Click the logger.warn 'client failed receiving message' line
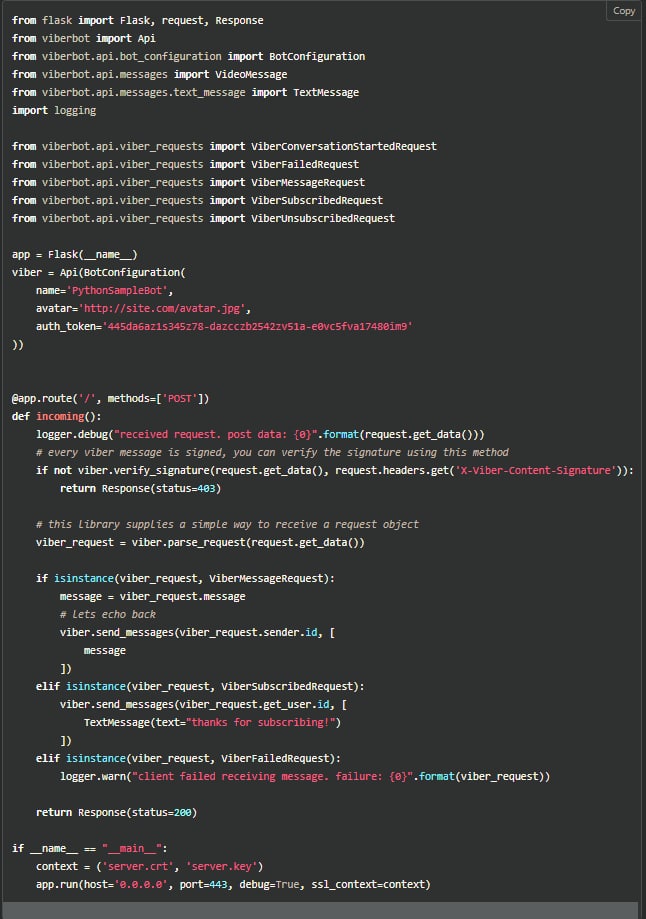646x919 pixels. [x=305, y=777]
